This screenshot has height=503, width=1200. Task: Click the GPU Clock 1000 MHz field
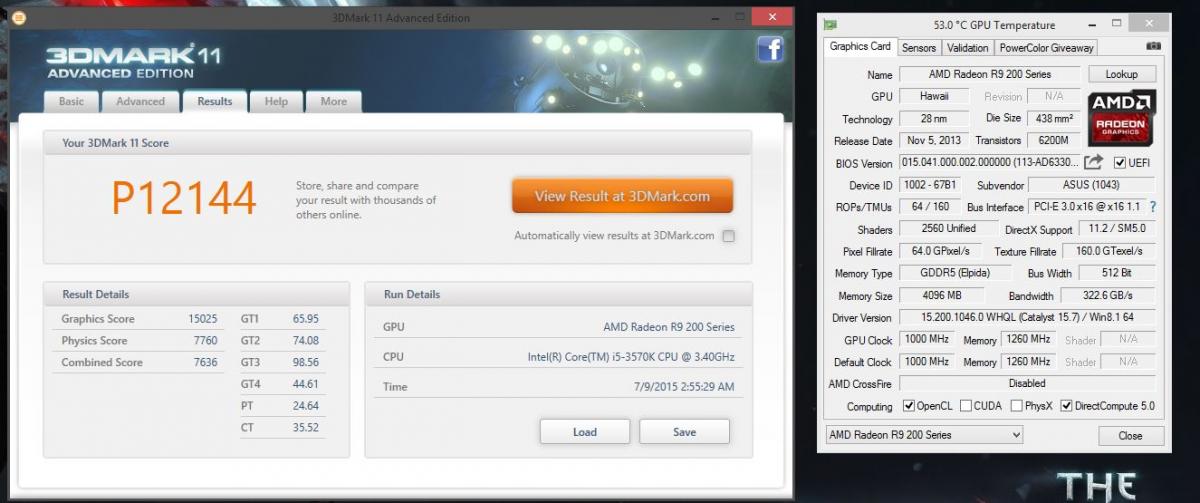coord(929,339)
